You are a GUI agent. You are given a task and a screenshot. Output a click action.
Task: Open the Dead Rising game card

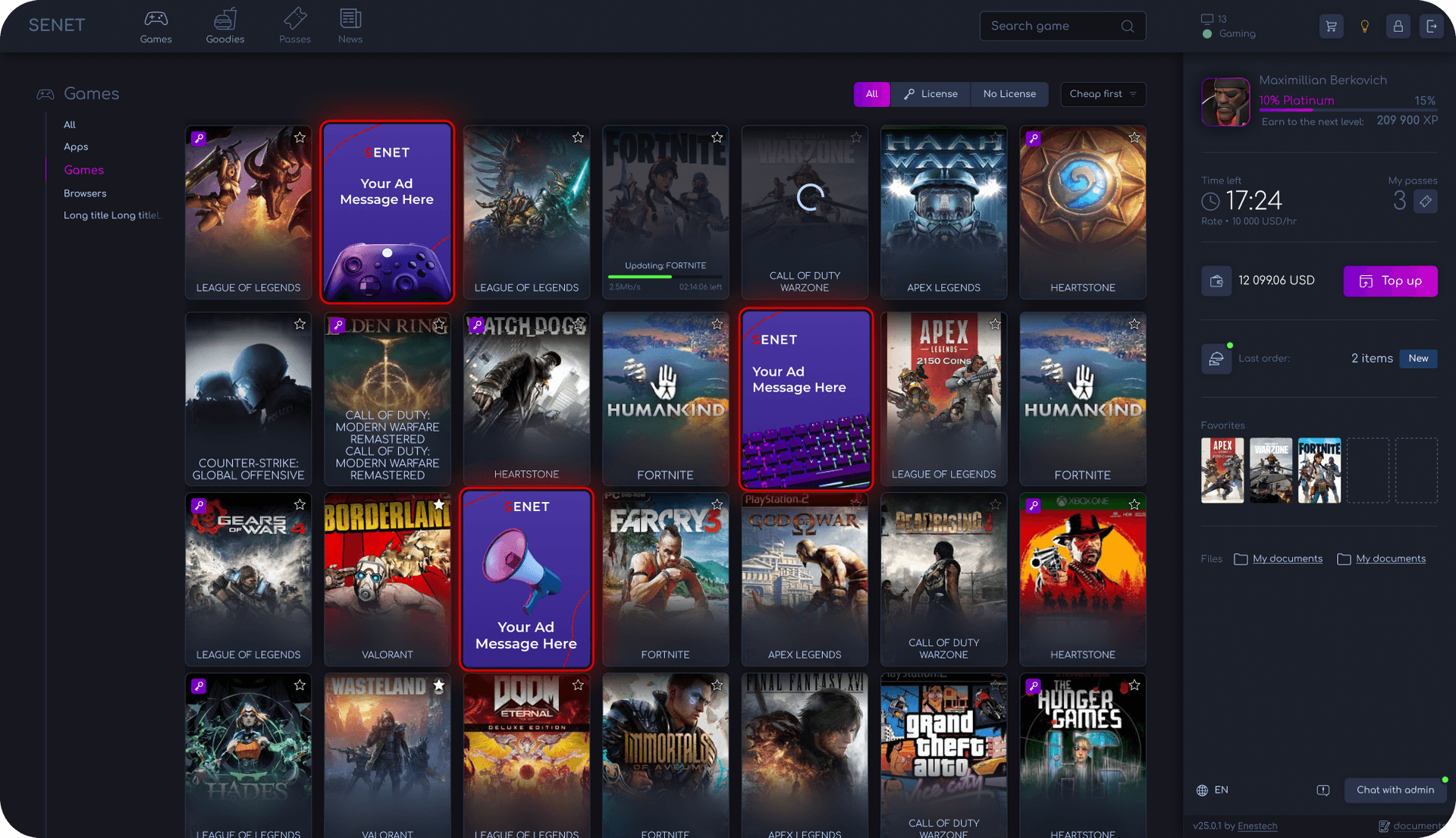[944, 579]
